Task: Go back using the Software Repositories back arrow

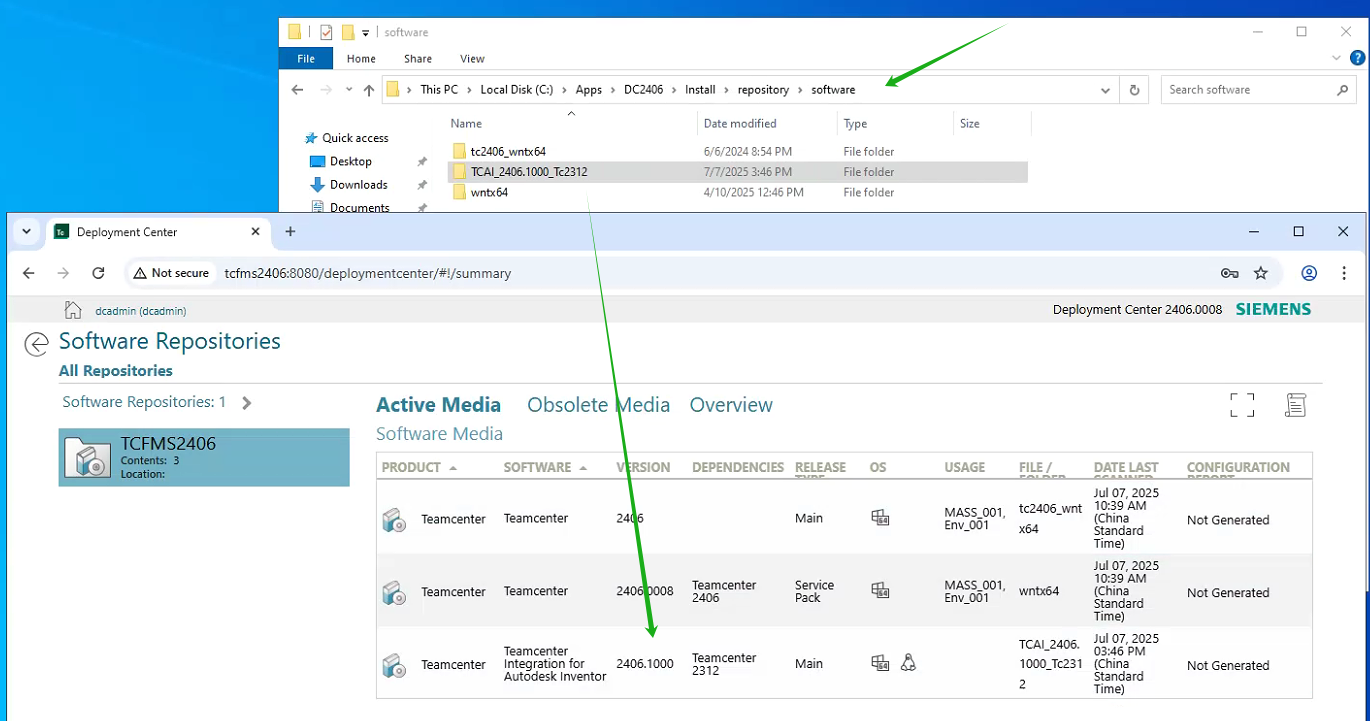Action: click(x=36, y=344)
